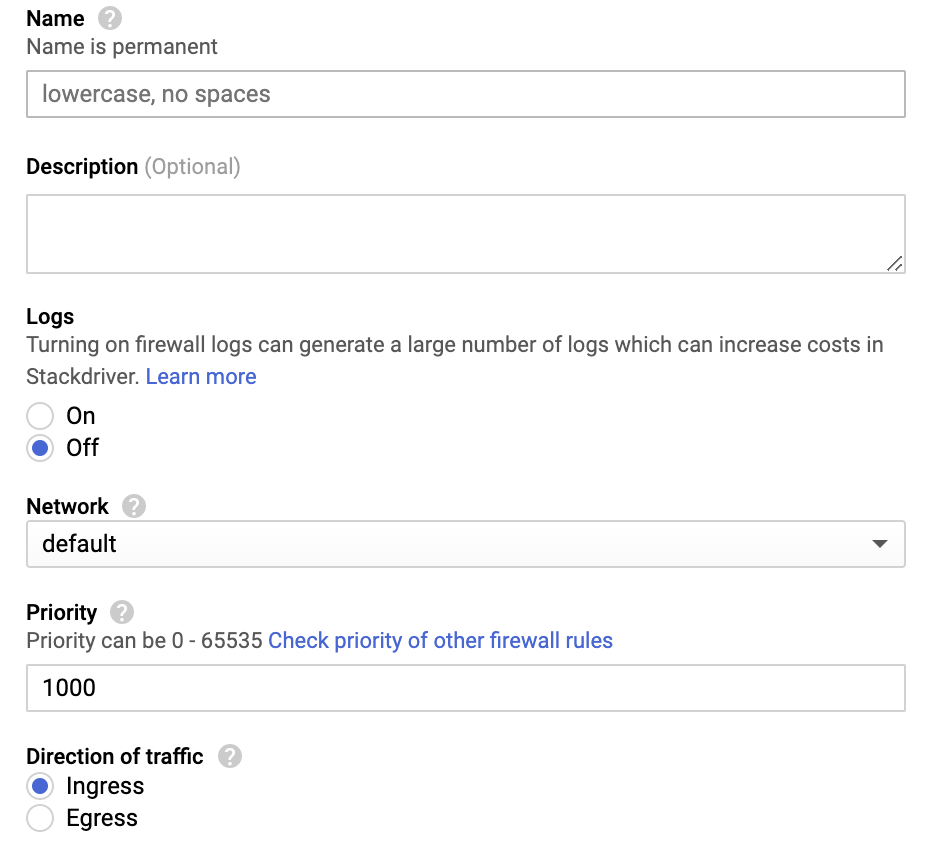Screen dimensions: 952x844
Task: Grab the Description textarea resize handle
Action: click(x=894, y=264)
